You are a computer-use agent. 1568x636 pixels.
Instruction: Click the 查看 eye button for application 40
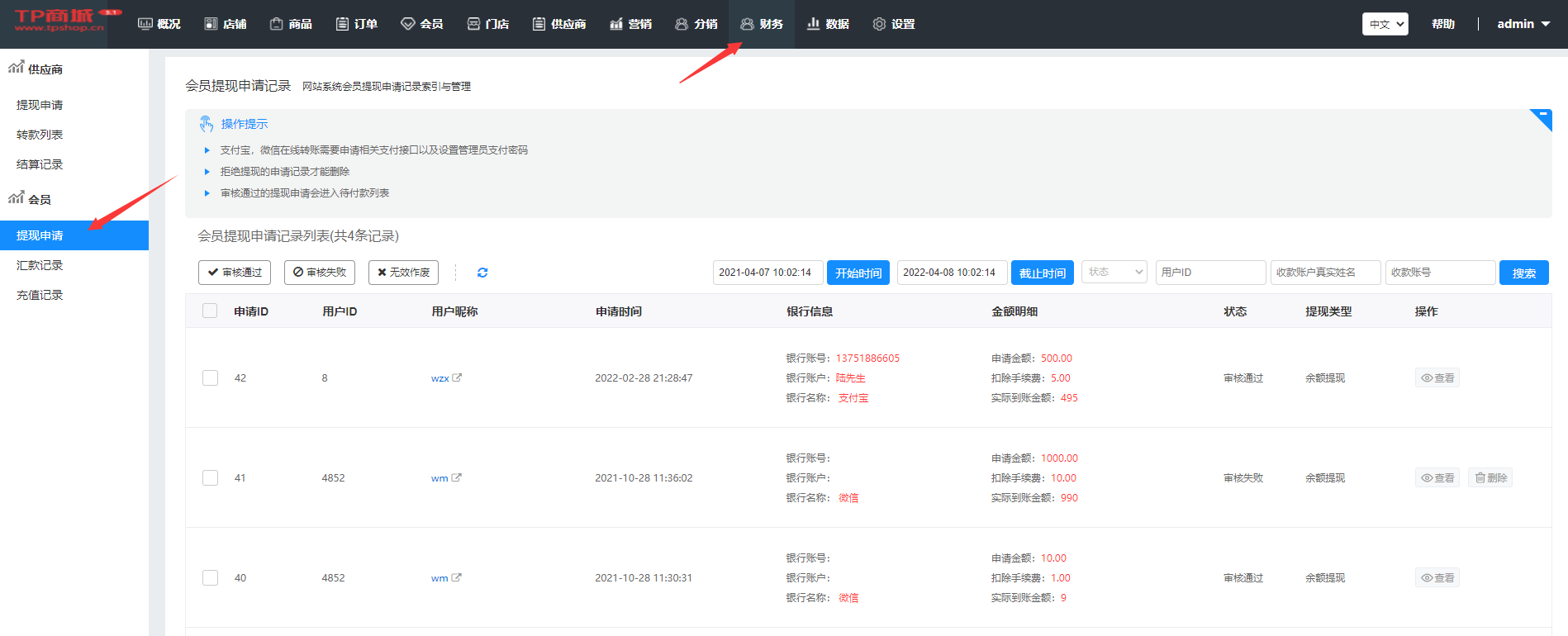click(x=1437, y=577)
